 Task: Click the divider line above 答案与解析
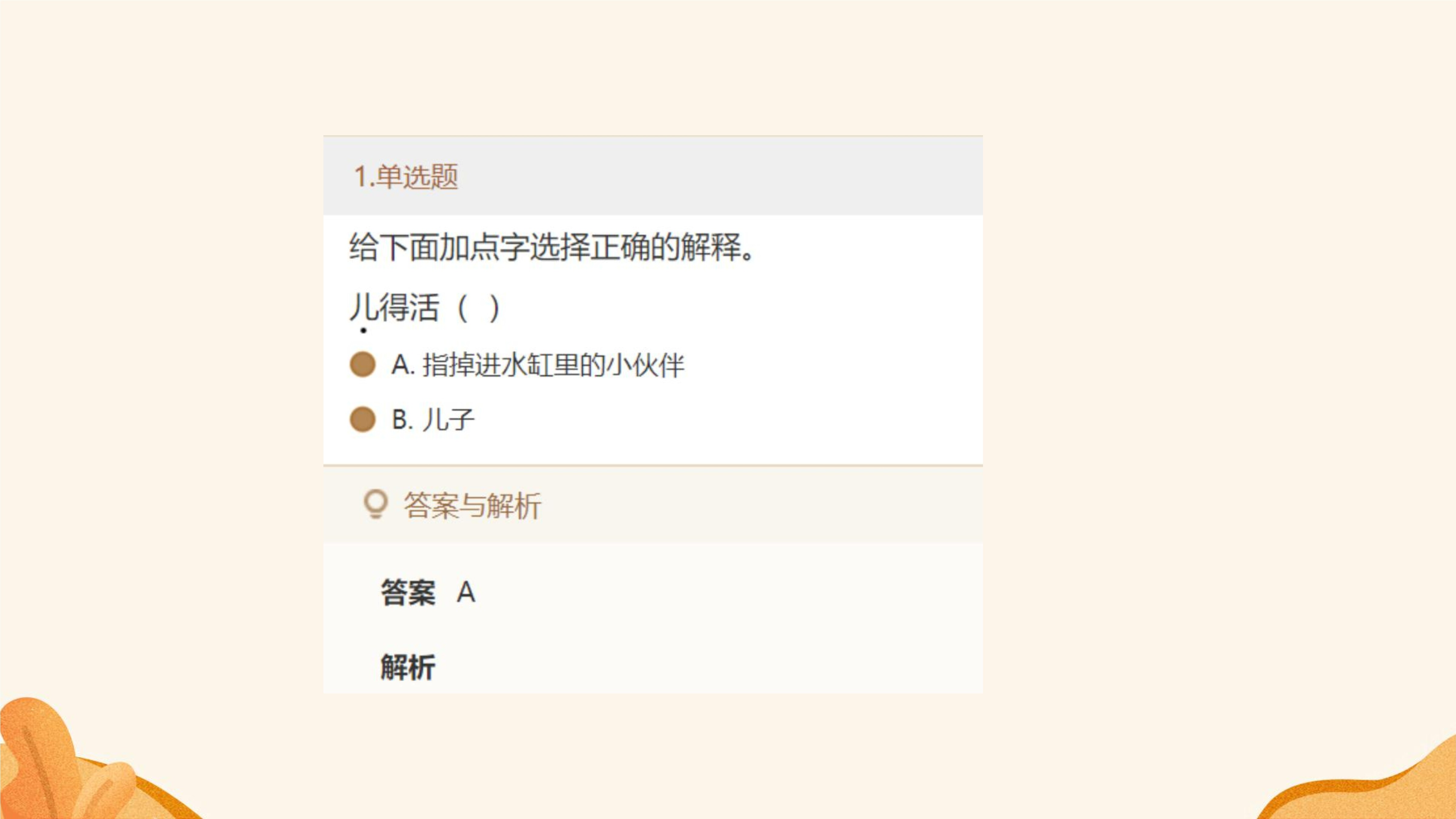[x=653, y=466]
